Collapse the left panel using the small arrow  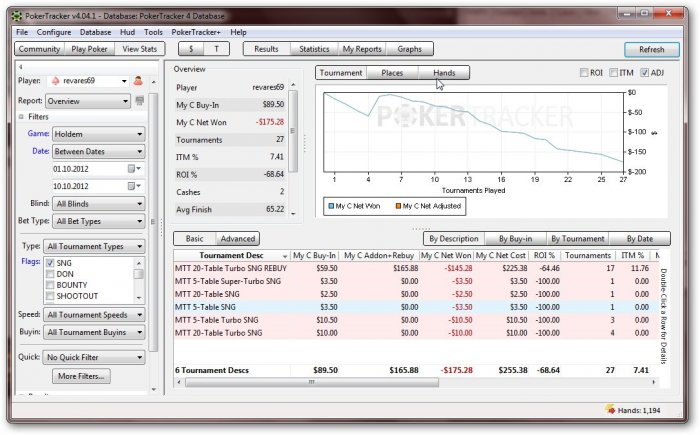click(21, 67)
